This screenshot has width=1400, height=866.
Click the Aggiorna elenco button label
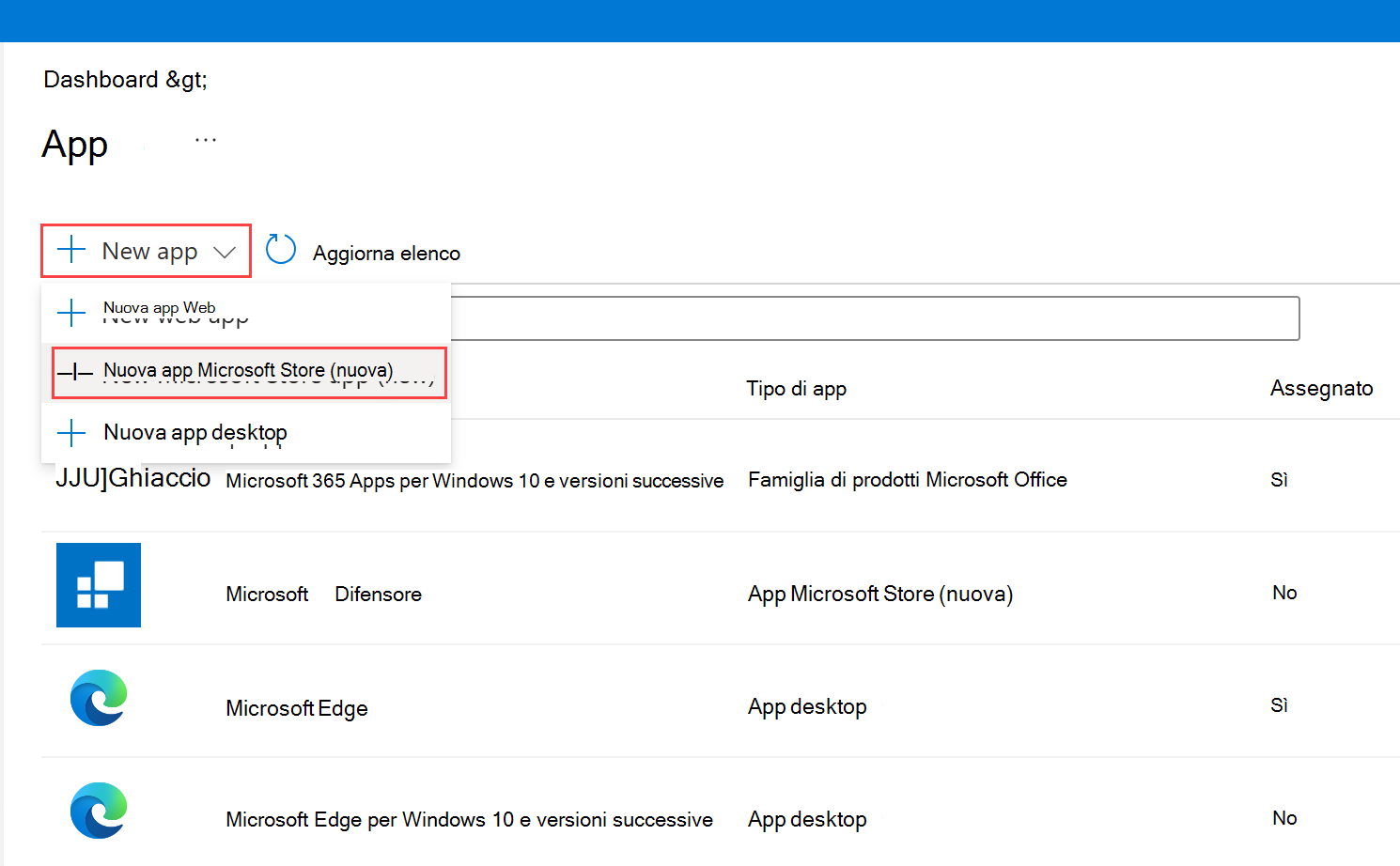(x=386, y=254)
